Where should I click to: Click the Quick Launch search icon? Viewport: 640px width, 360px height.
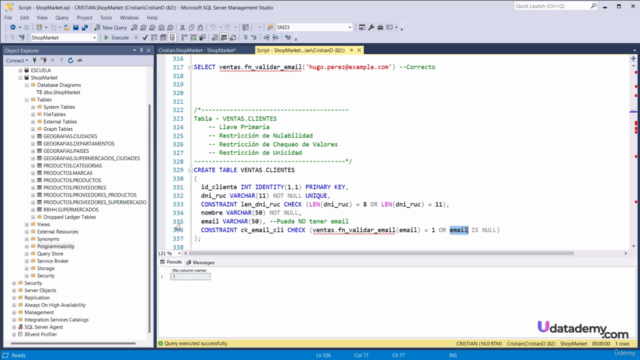click(593, 6)
